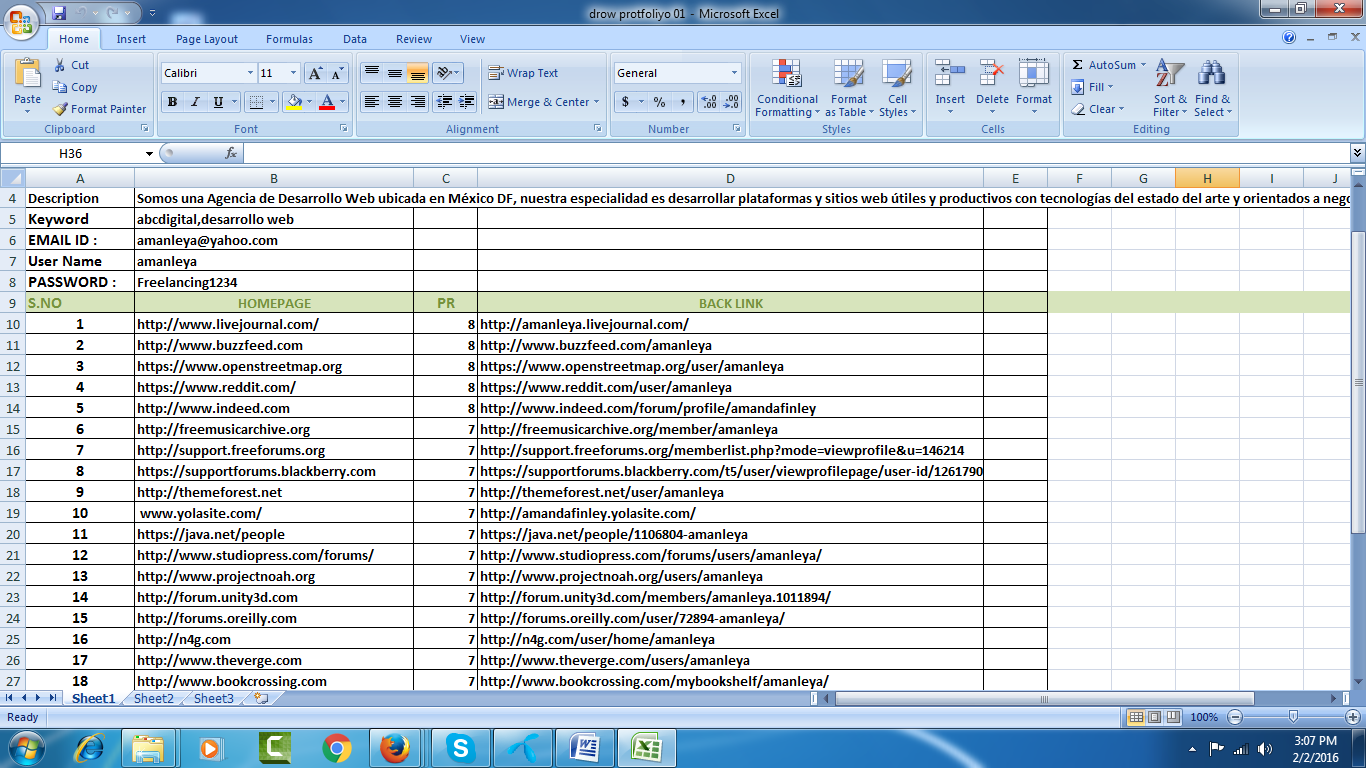This screenshot has height=768, width=1366.
Task: Select the Format Painter brush
Action: click(61, 109)
